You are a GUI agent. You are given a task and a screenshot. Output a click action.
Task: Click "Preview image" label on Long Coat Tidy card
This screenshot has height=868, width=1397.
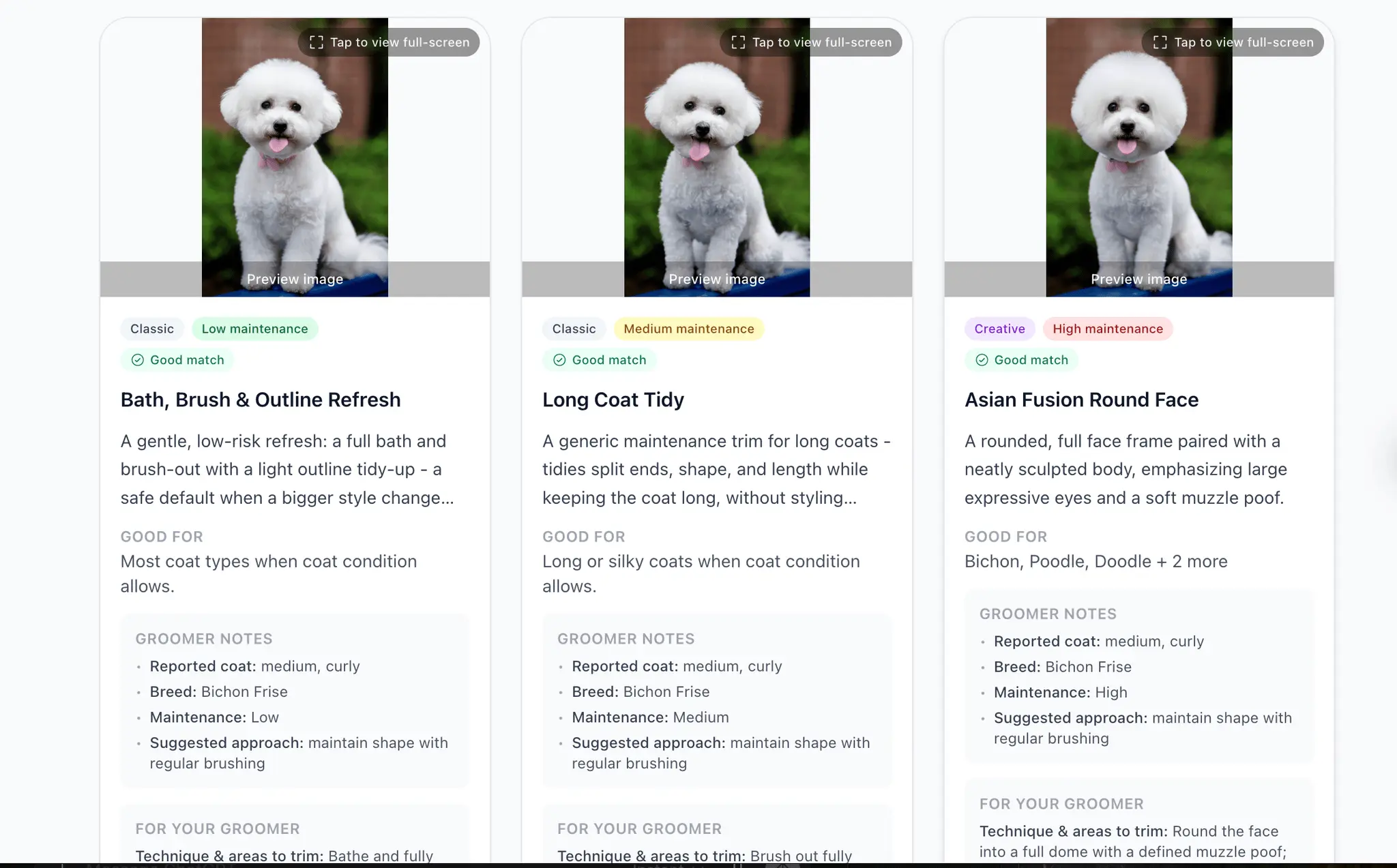click(x=717, y=279)
